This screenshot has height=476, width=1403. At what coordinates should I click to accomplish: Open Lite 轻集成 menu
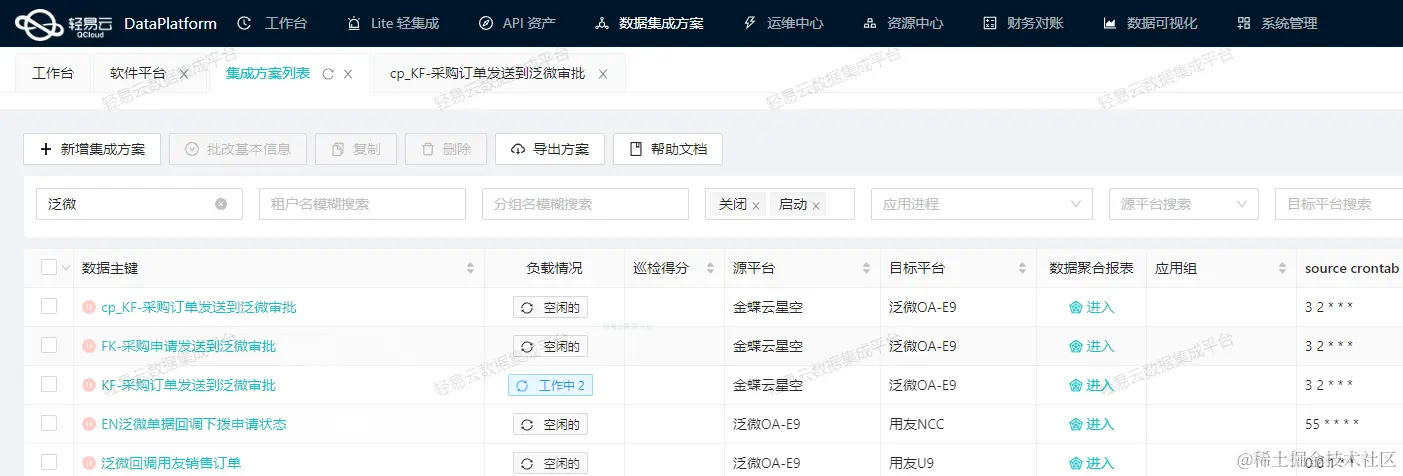[392, 23]
